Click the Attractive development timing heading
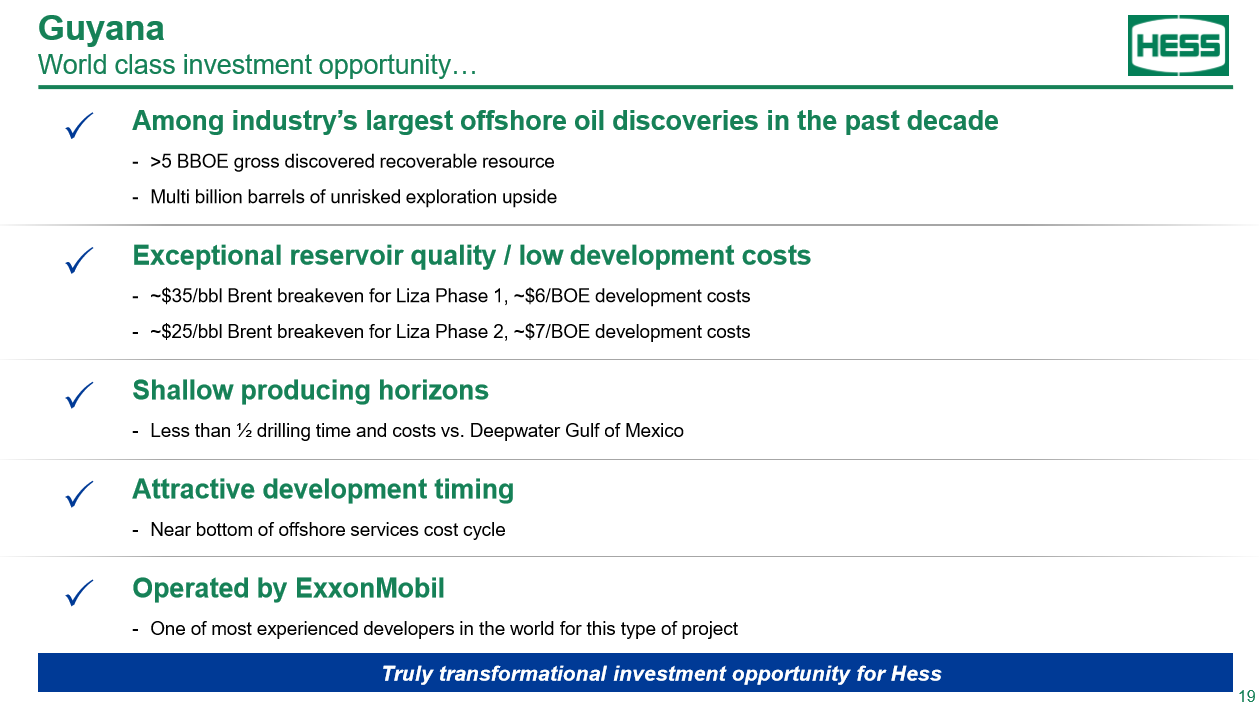 tap(323, 489)
